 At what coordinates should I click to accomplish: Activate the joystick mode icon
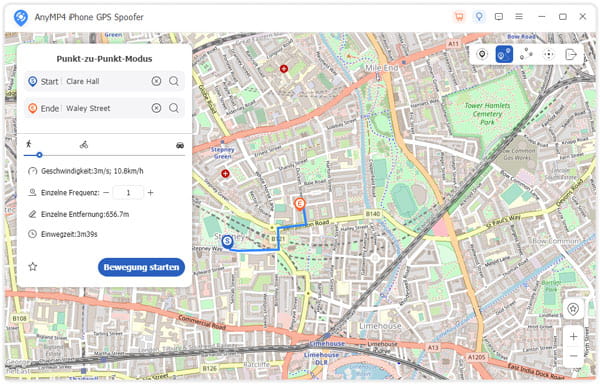point(549,54)
